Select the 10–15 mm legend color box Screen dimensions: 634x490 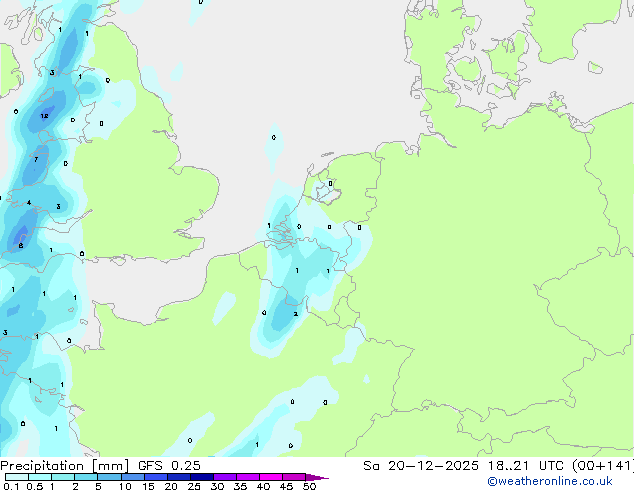pos(133,477)
